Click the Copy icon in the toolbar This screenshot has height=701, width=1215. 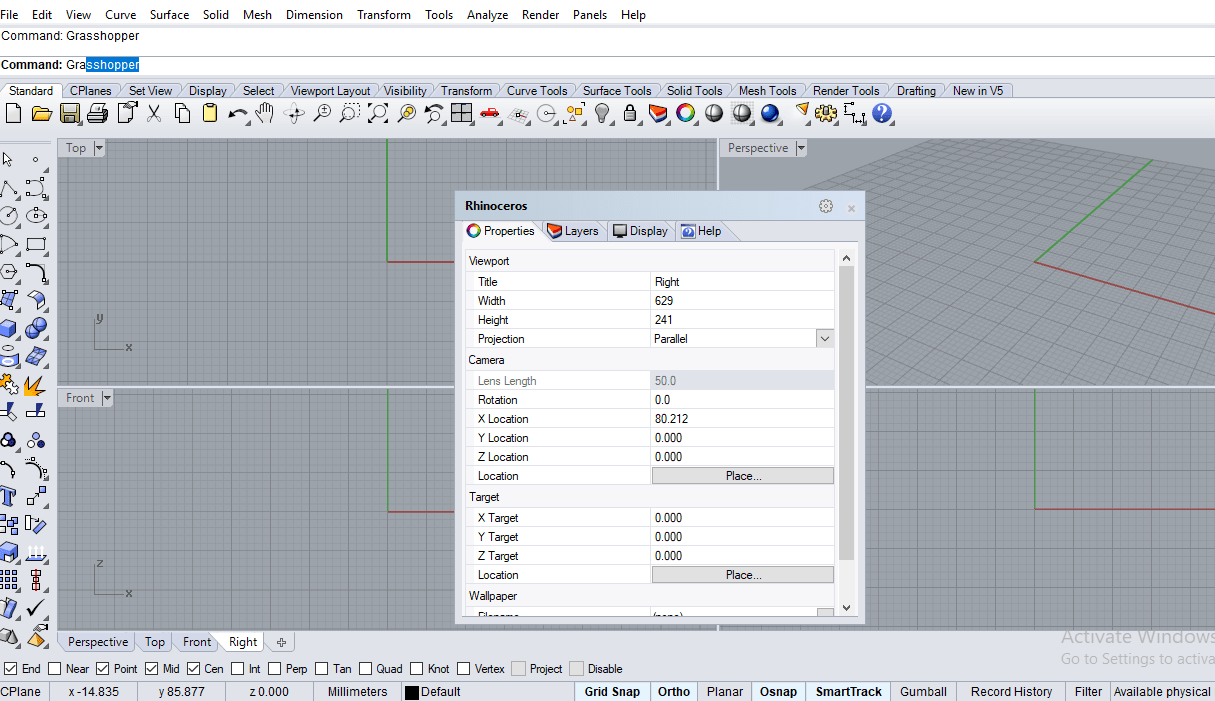coord(182,114)
